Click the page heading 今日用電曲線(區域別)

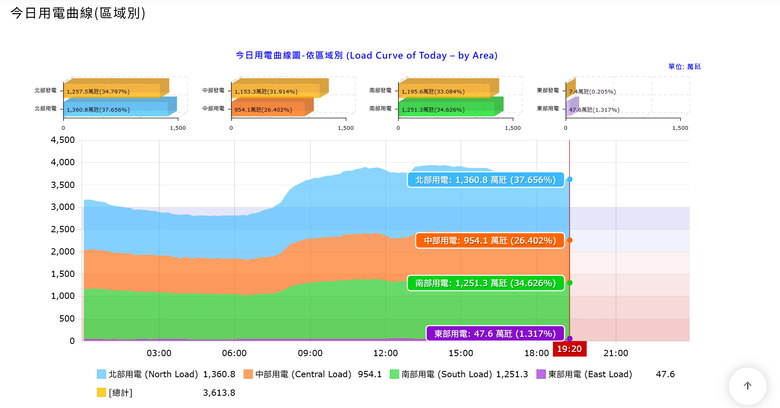click(78, 12)
